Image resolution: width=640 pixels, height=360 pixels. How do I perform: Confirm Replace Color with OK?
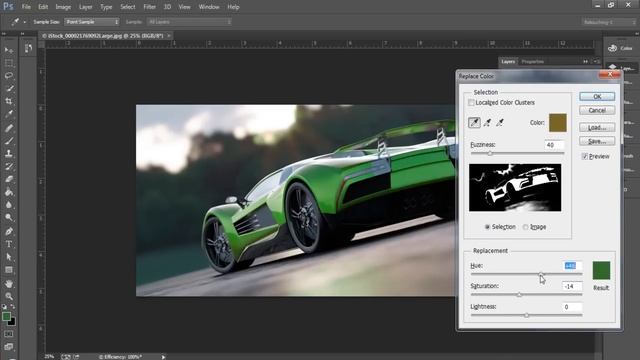597,97
